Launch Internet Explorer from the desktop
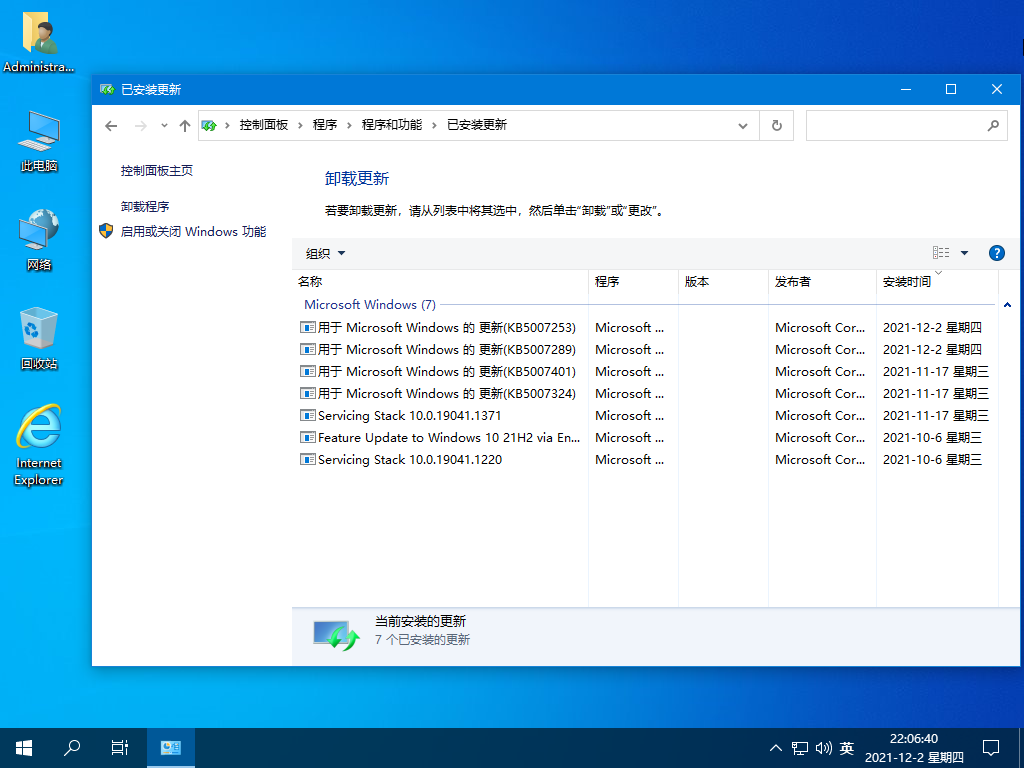The width and height of the screenshot is (1024, 768). click(x=39, y=444)
